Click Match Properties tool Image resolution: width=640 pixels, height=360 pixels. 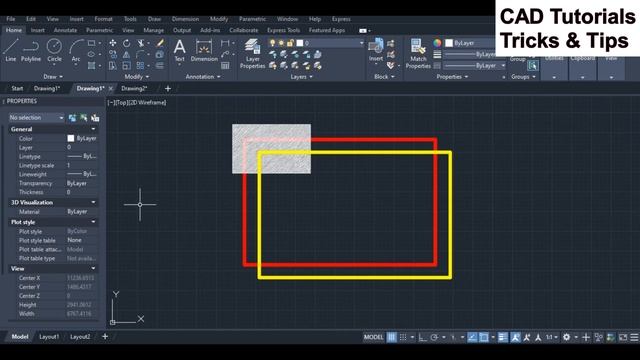(418, 53)
